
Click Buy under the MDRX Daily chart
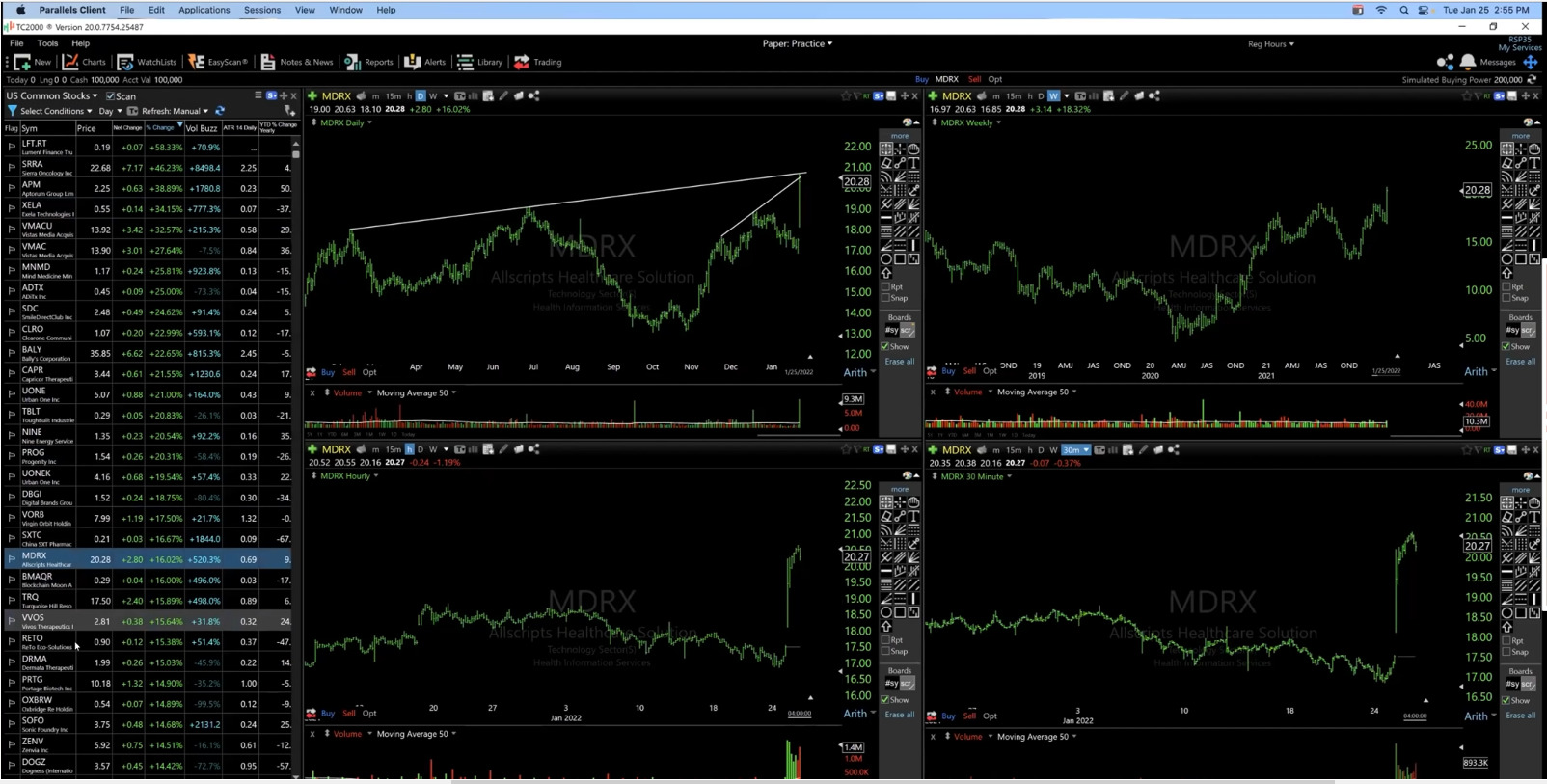pos(328,372)
